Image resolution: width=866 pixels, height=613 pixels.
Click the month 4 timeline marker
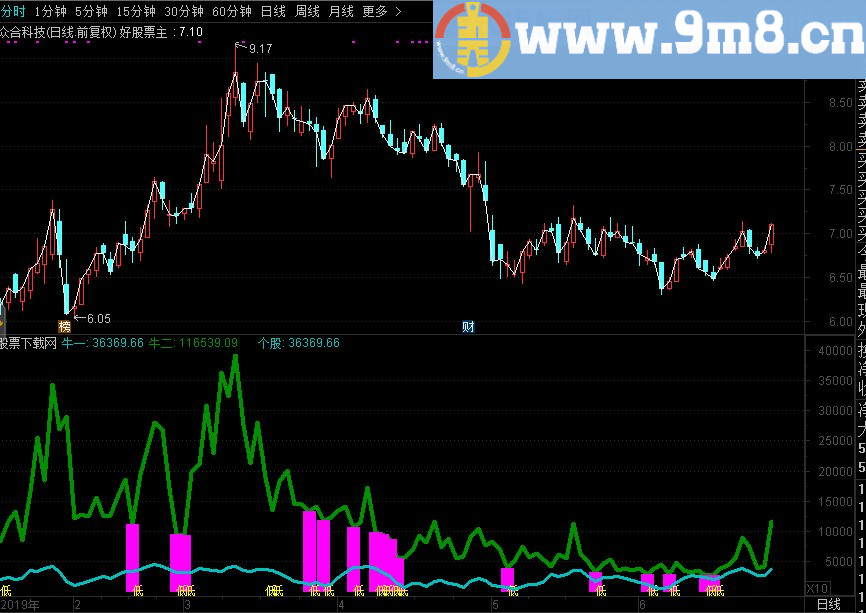point(341,605)
